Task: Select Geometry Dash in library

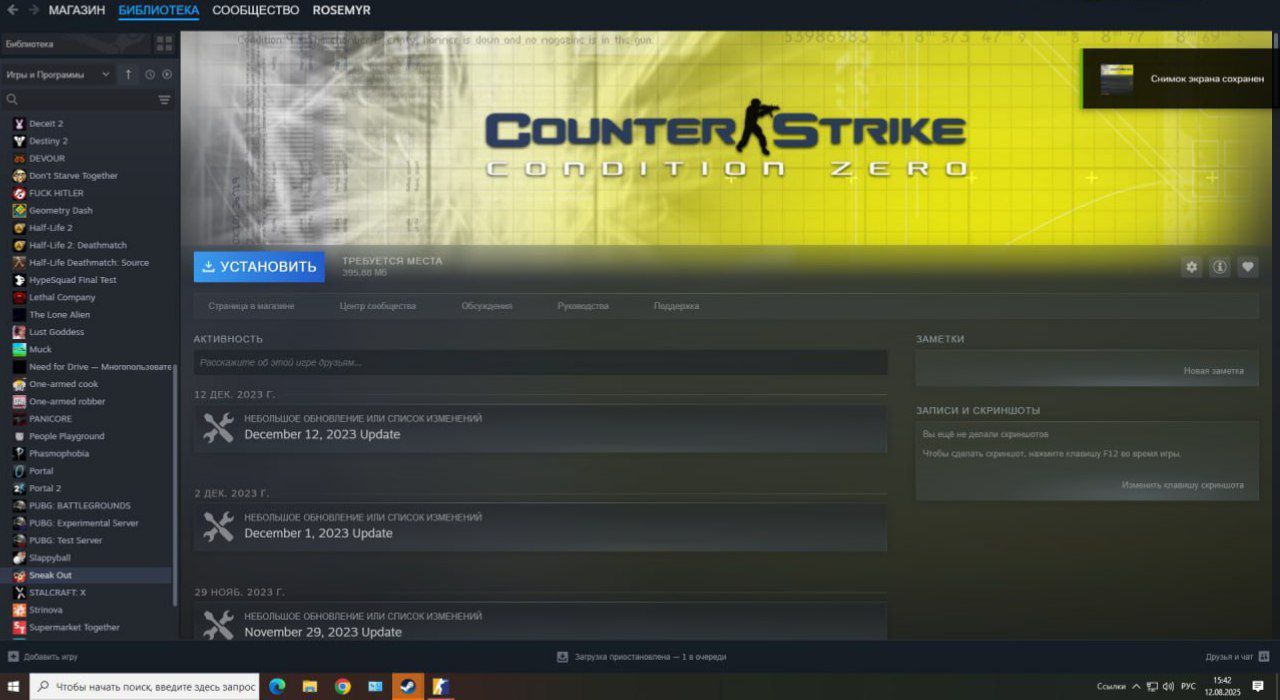Action: click(x=88, y=210)
